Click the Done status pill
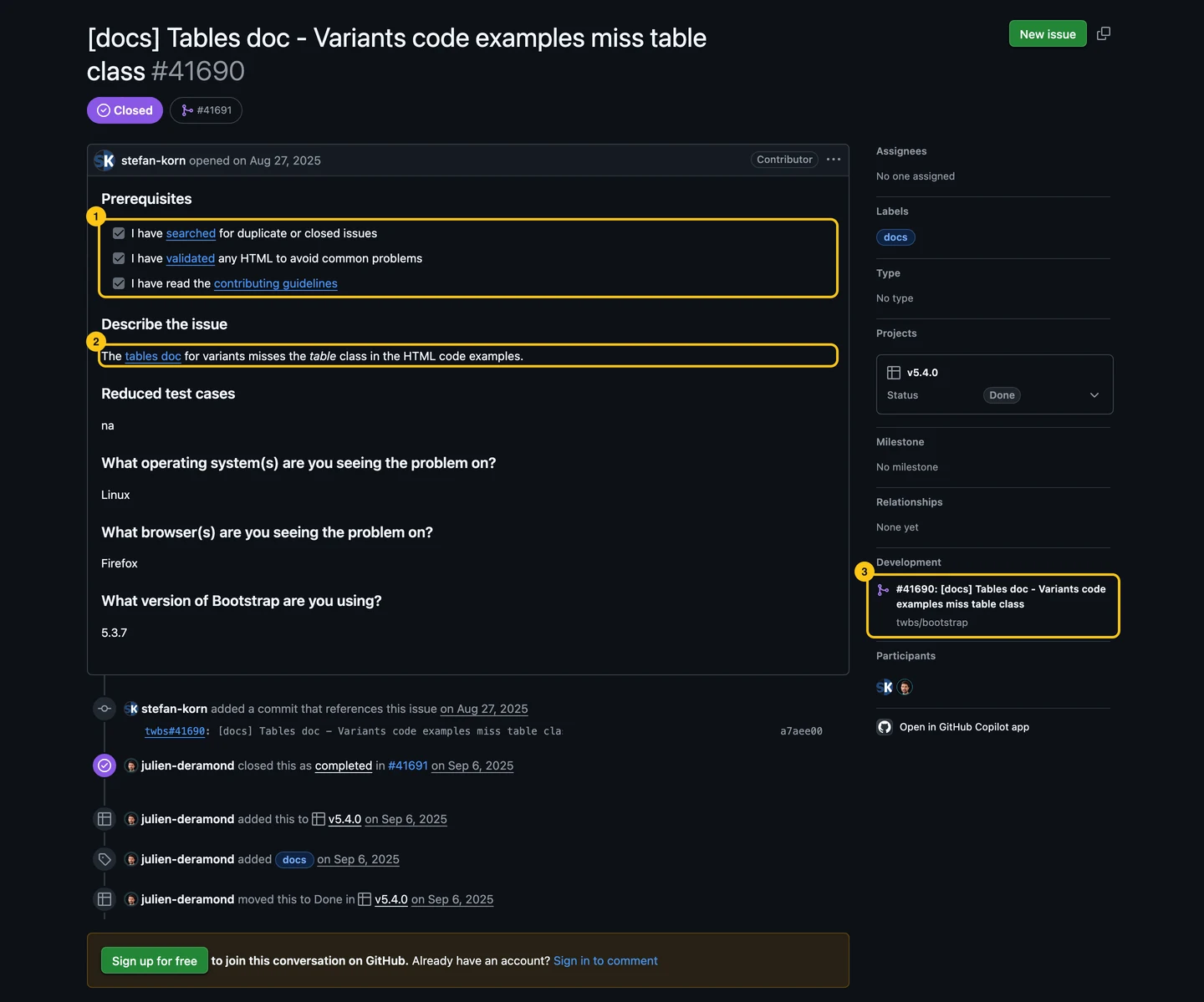Image resolution: width=1204 pixels, height=1002 pixels. pyautogui.click(x=1002, y=395)
